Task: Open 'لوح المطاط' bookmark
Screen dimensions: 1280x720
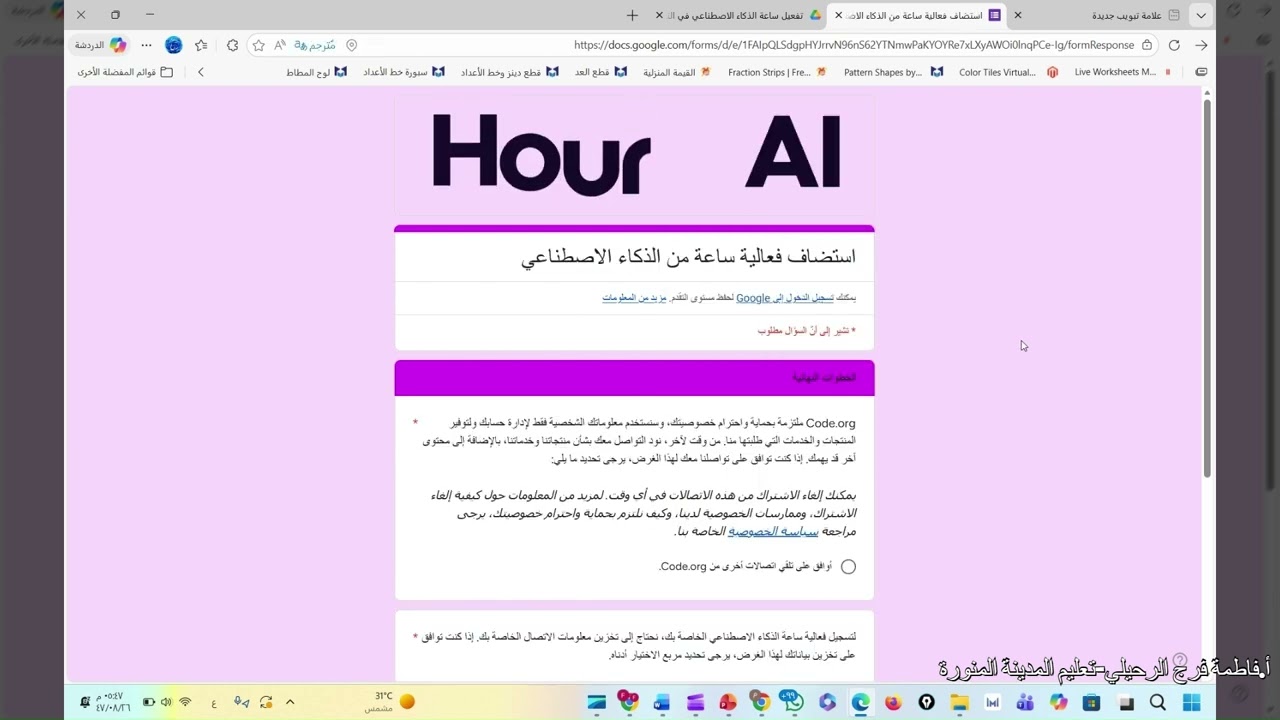Action: 316,72
